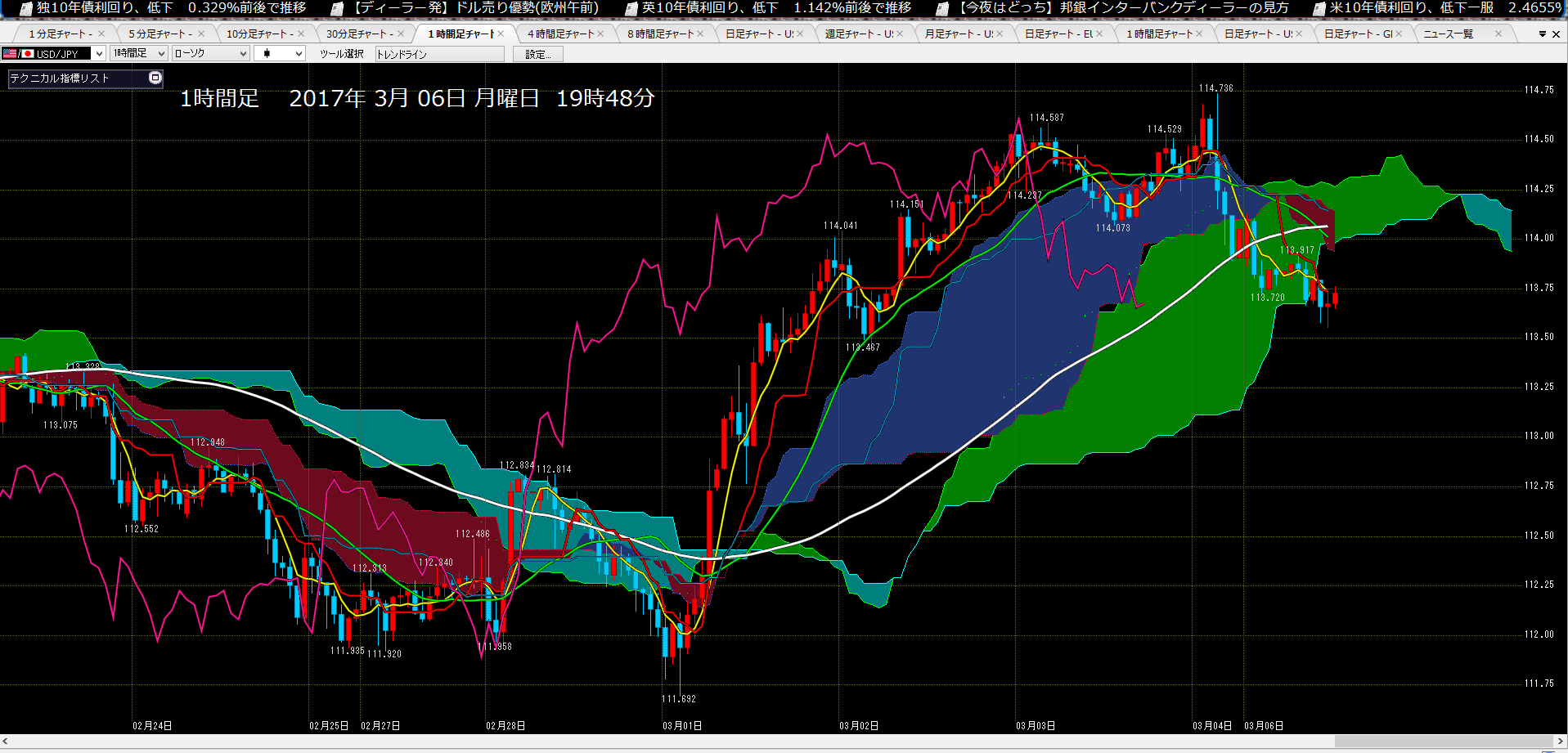Switch to the 日足チャート - GI tab

1358,34
